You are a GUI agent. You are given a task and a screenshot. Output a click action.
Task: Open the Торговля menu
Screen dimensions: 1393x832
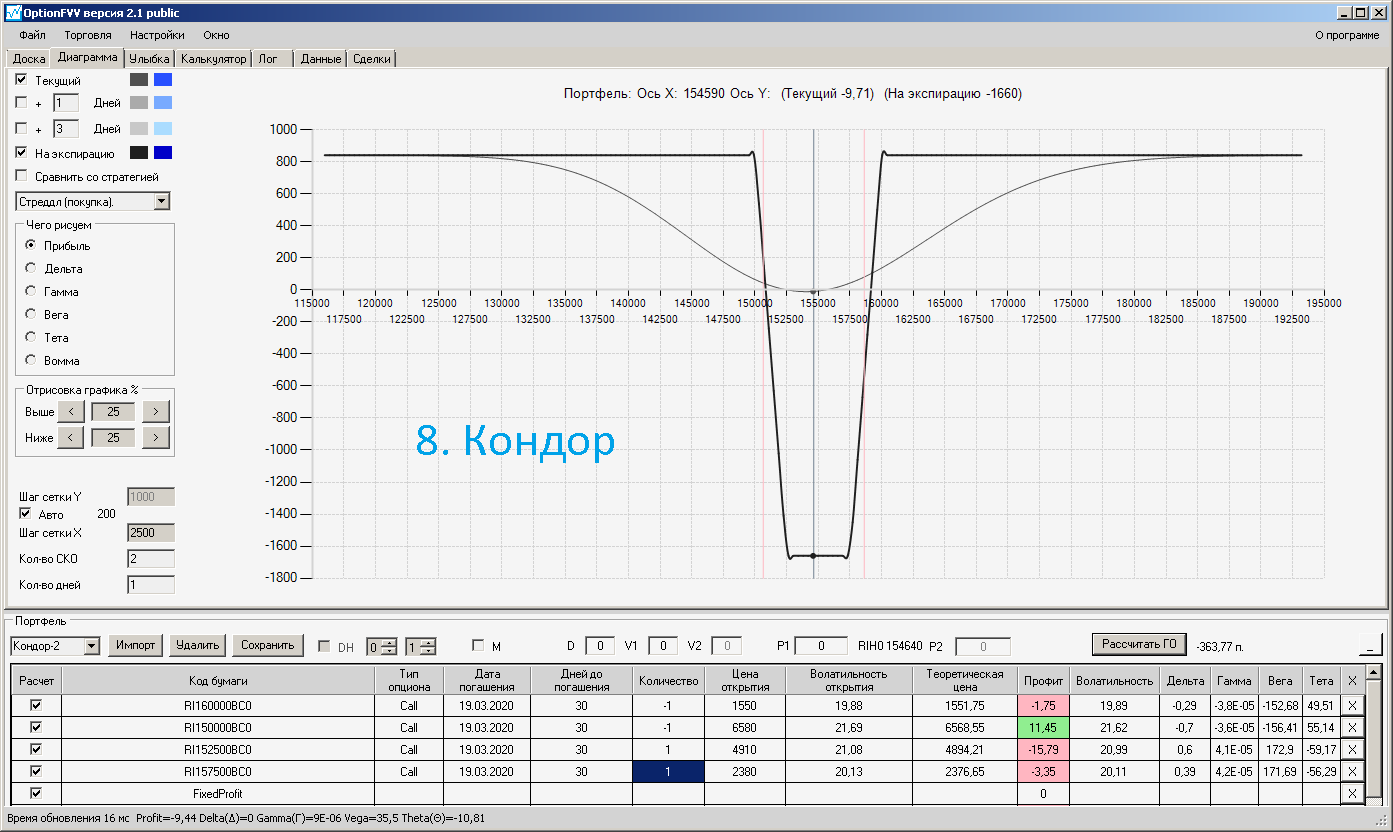coord(88,35)
